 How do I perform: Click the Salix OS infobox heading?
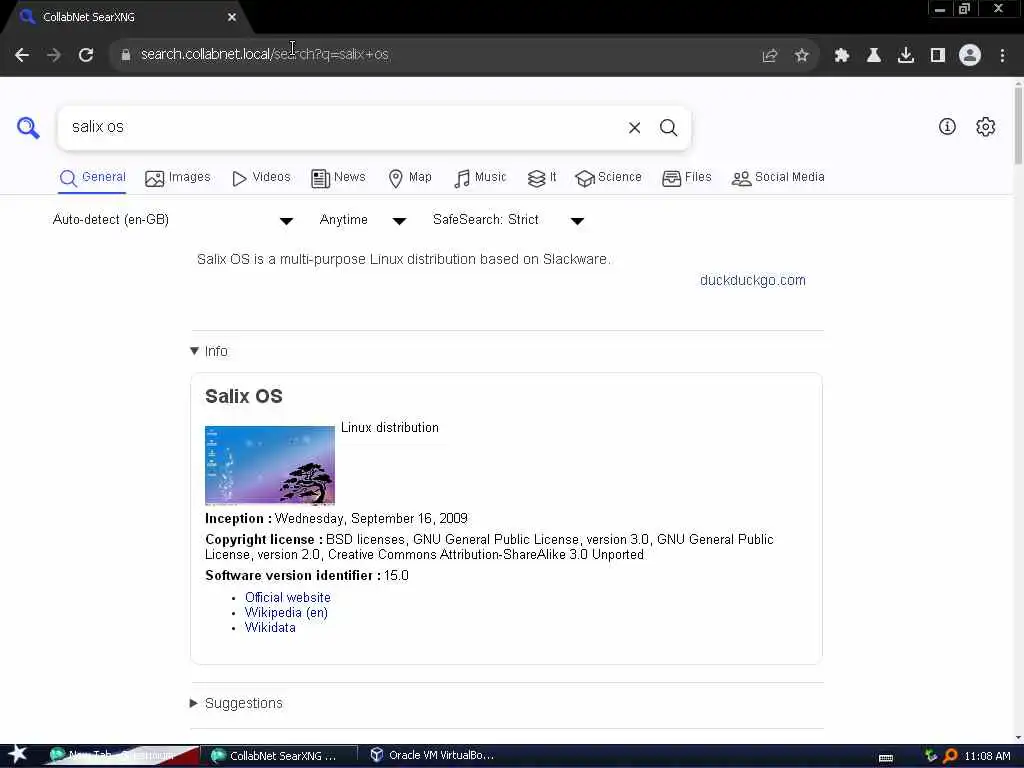(x=244, y=396)
